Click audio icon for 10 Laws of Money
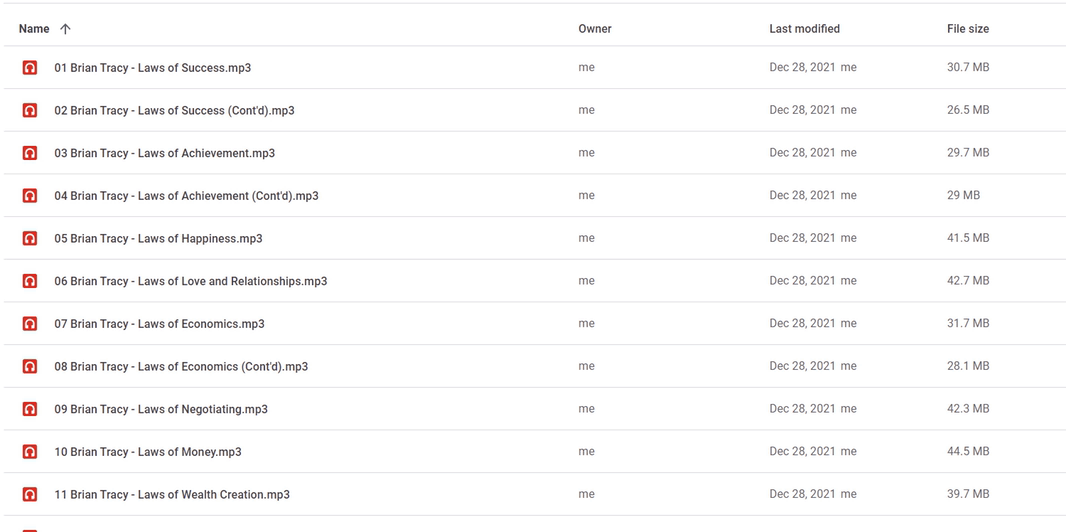The image size is (1066, 532). [x=30, y=452]
